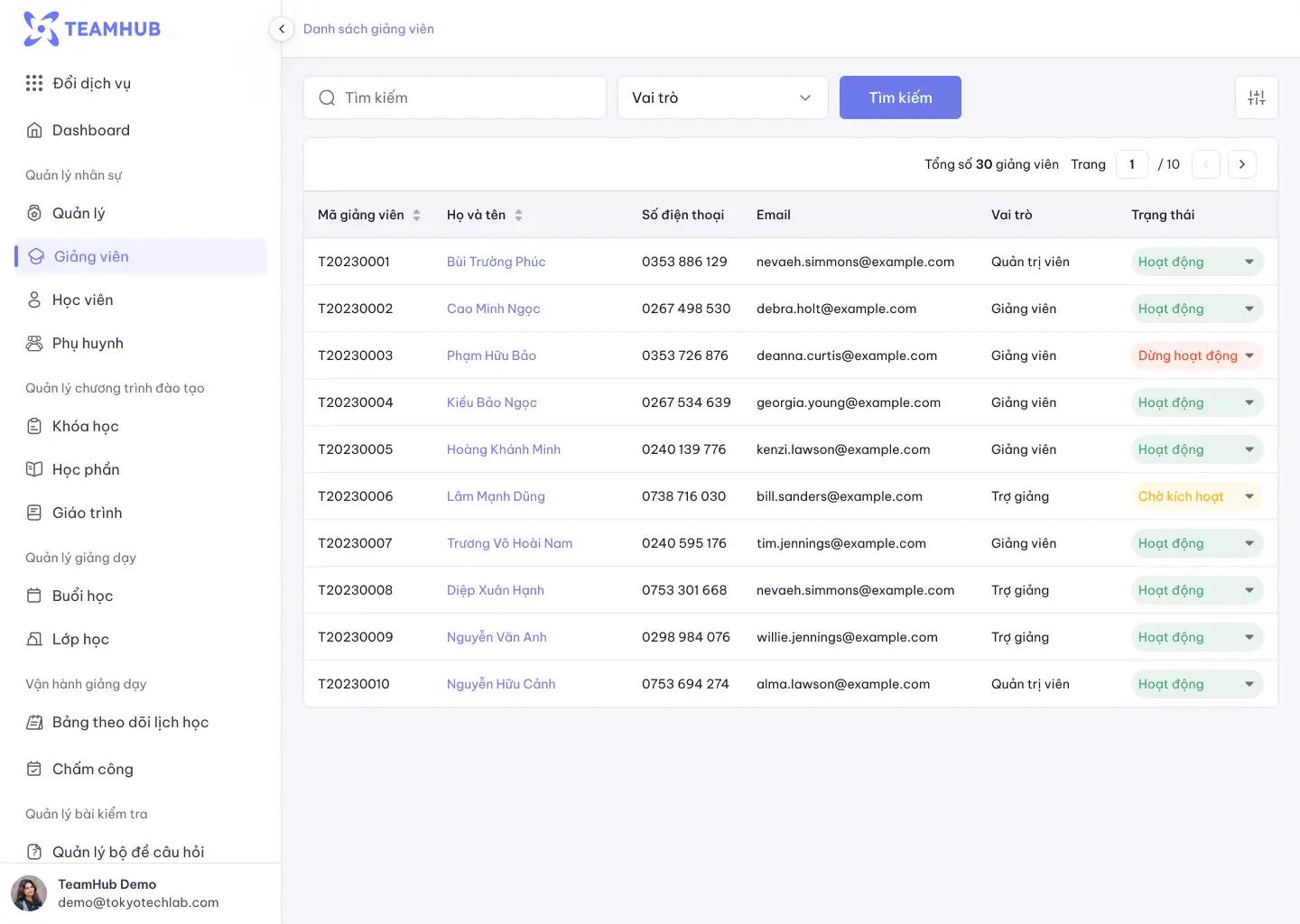The height and width of the screenshot is (924, 1300).
Task: Open the filter settings sliders icon
Action: coord(1257,97)
